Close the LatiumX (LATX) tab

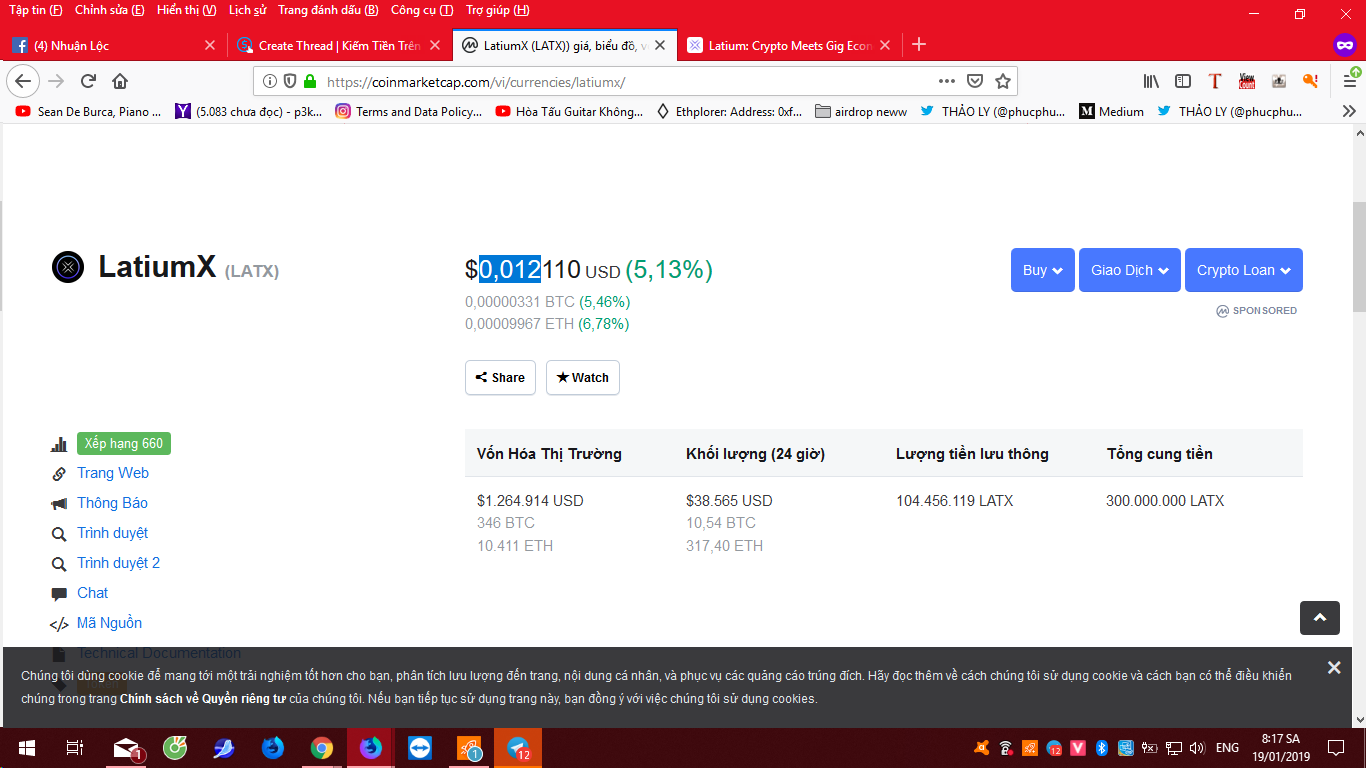coord(659,45)
